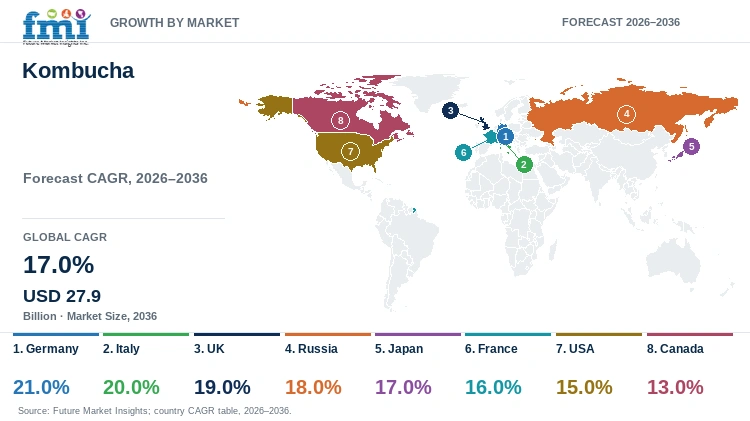Click map marker 7 on USA
This screenshot has width=750, height=421.
tap(350, 152)
